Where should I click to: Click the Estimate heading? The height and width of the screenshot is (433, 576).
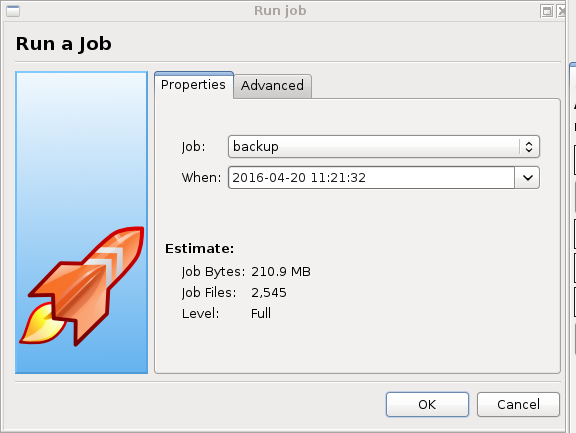click(x=199, y=249)
